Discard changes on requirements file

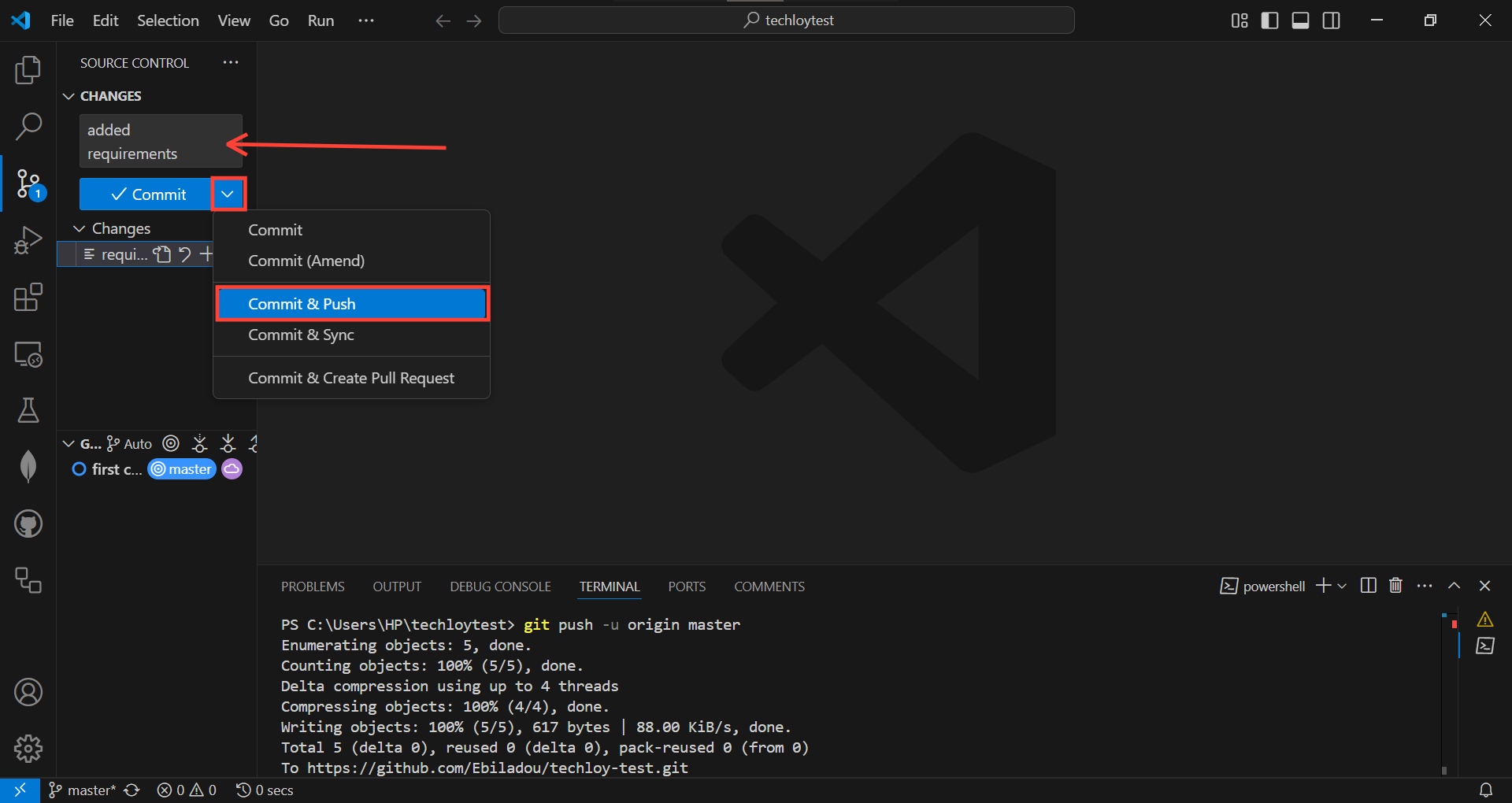(x=183, y=254)
